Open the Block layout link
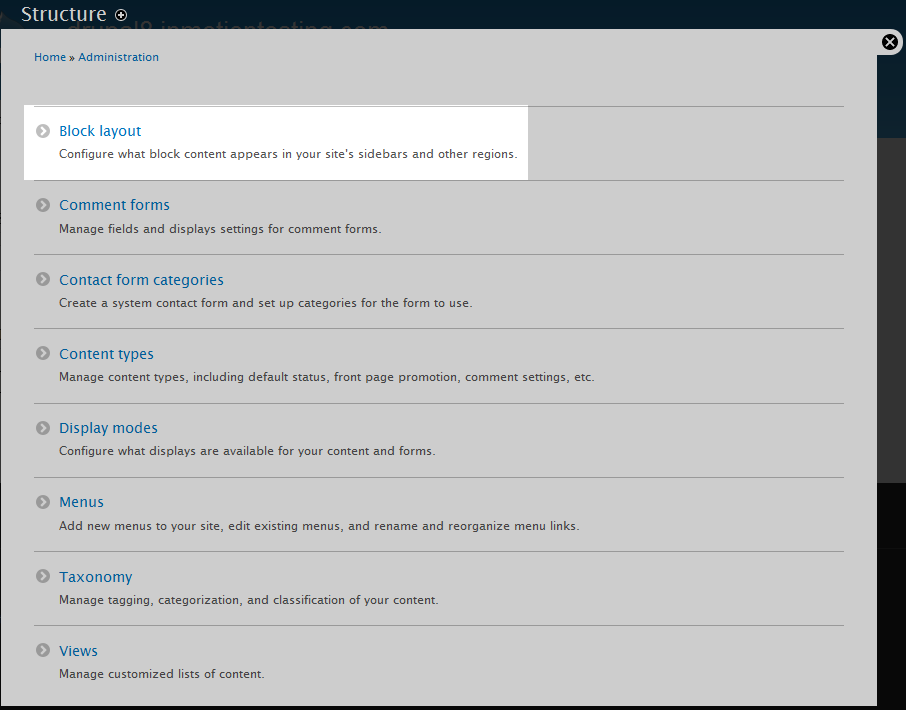The width and height of the screenshot is (906, 710). pyautogui.click(x=100, y=131)
